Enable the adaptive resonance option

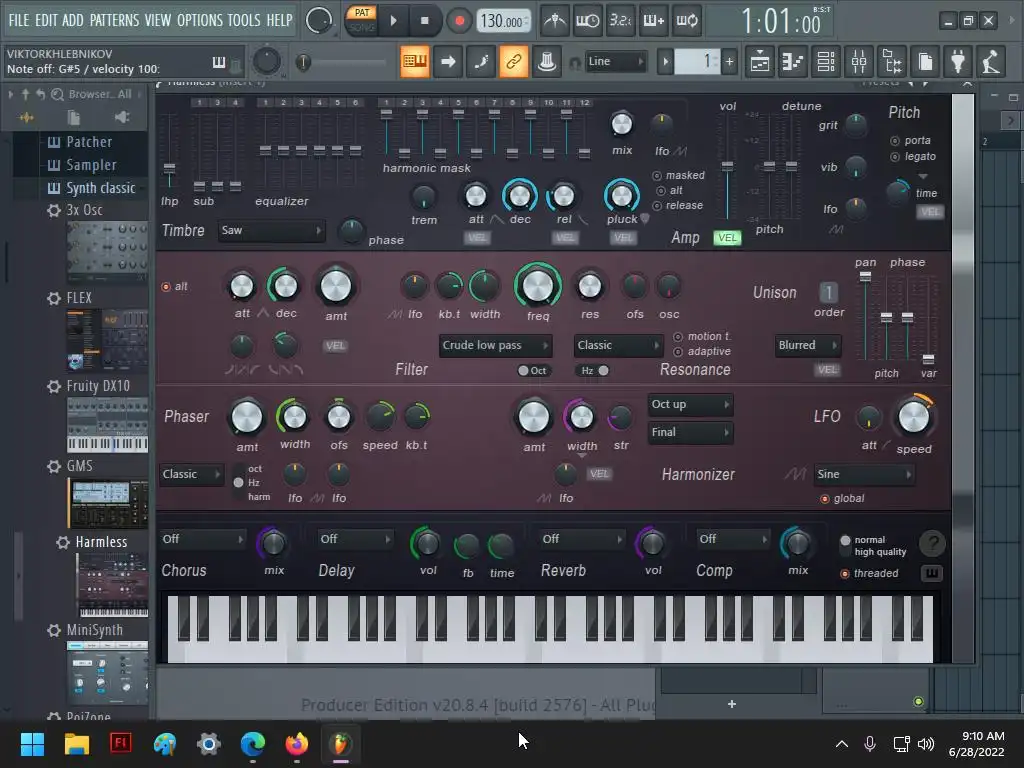pyautogui.click(x=678, y=352)
